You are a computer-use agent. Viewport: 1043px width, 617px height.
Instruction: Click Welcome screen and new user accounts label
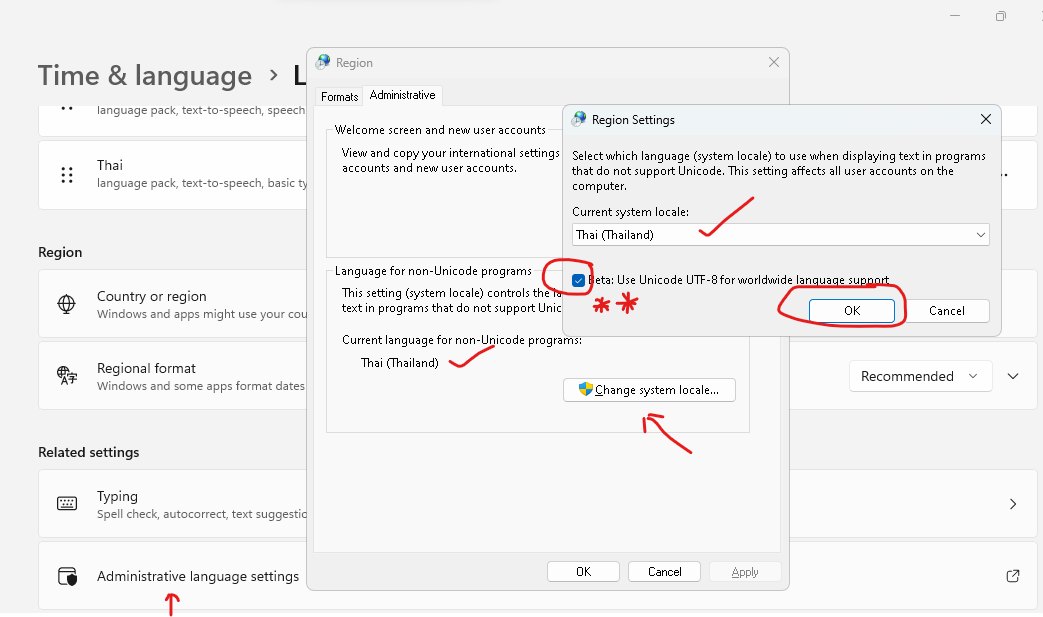440,130
